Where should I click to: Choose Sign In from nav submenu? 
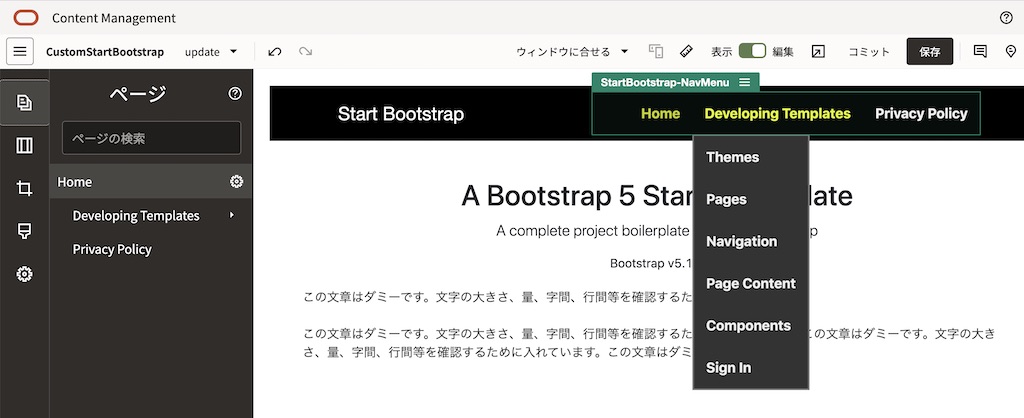point(728,368)
